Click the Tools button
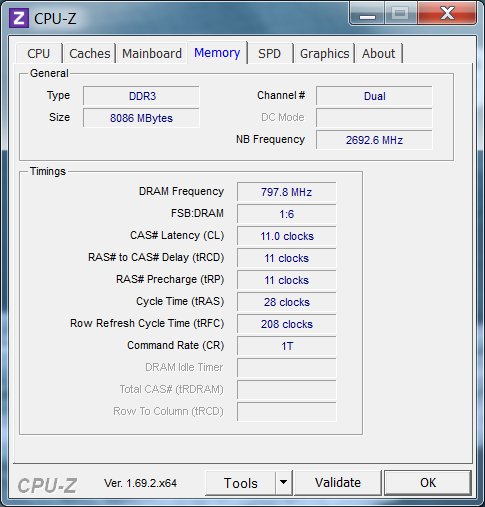The width and height of the screenshot is (485, 507). point(241,483)
